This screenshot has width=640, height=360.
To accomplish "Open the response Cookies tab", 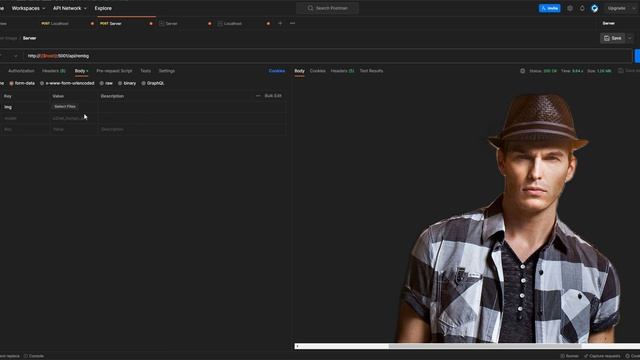I will (318, 71).
